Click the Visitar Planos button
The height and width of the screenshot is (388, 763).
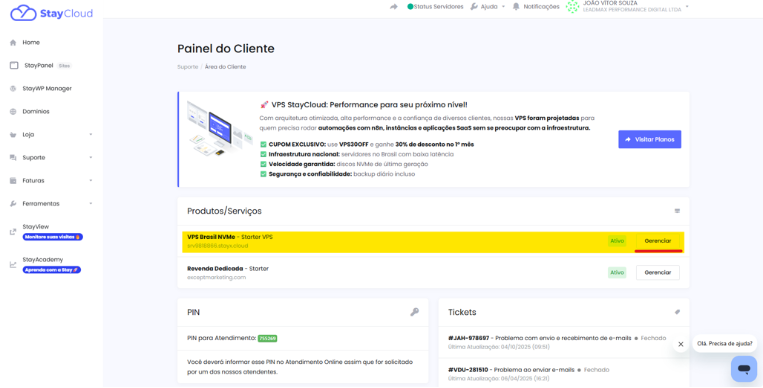(650, 139)
